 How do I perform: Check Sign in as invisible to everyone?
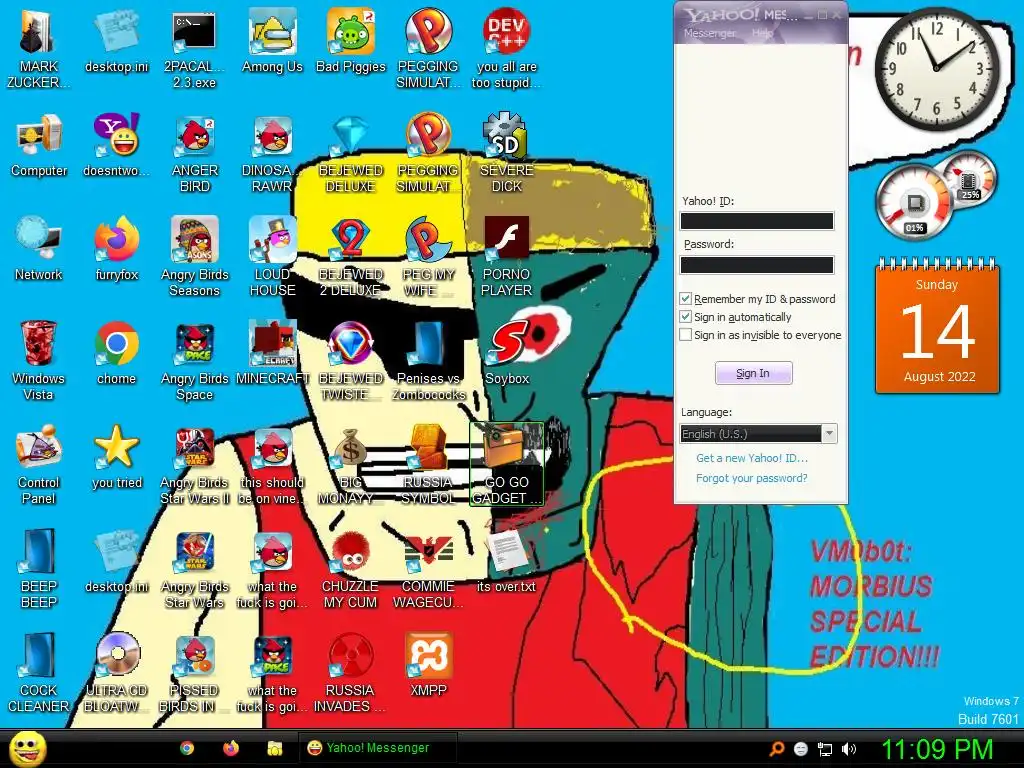[x=685, y=334]
